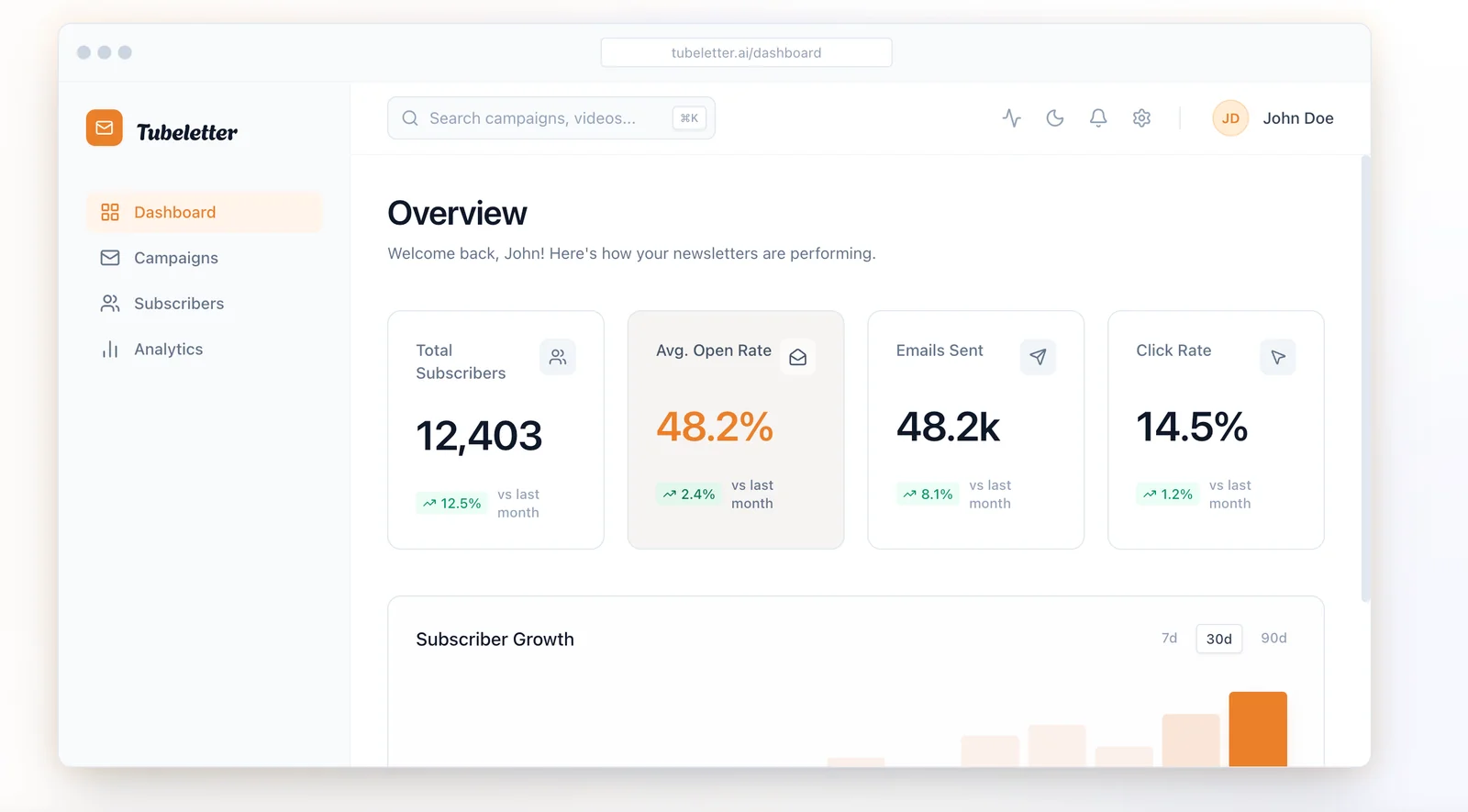The width and height of the screenshot is (1468, 812).
Task: Click the tallest orange bar in chart
Action: click(1258, 729)
